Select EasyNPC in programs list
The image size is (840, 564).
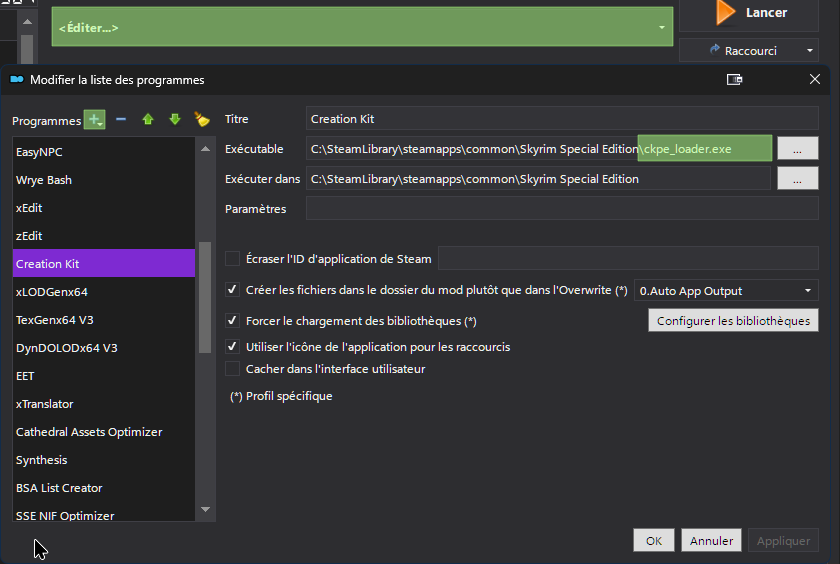[104, 152]
